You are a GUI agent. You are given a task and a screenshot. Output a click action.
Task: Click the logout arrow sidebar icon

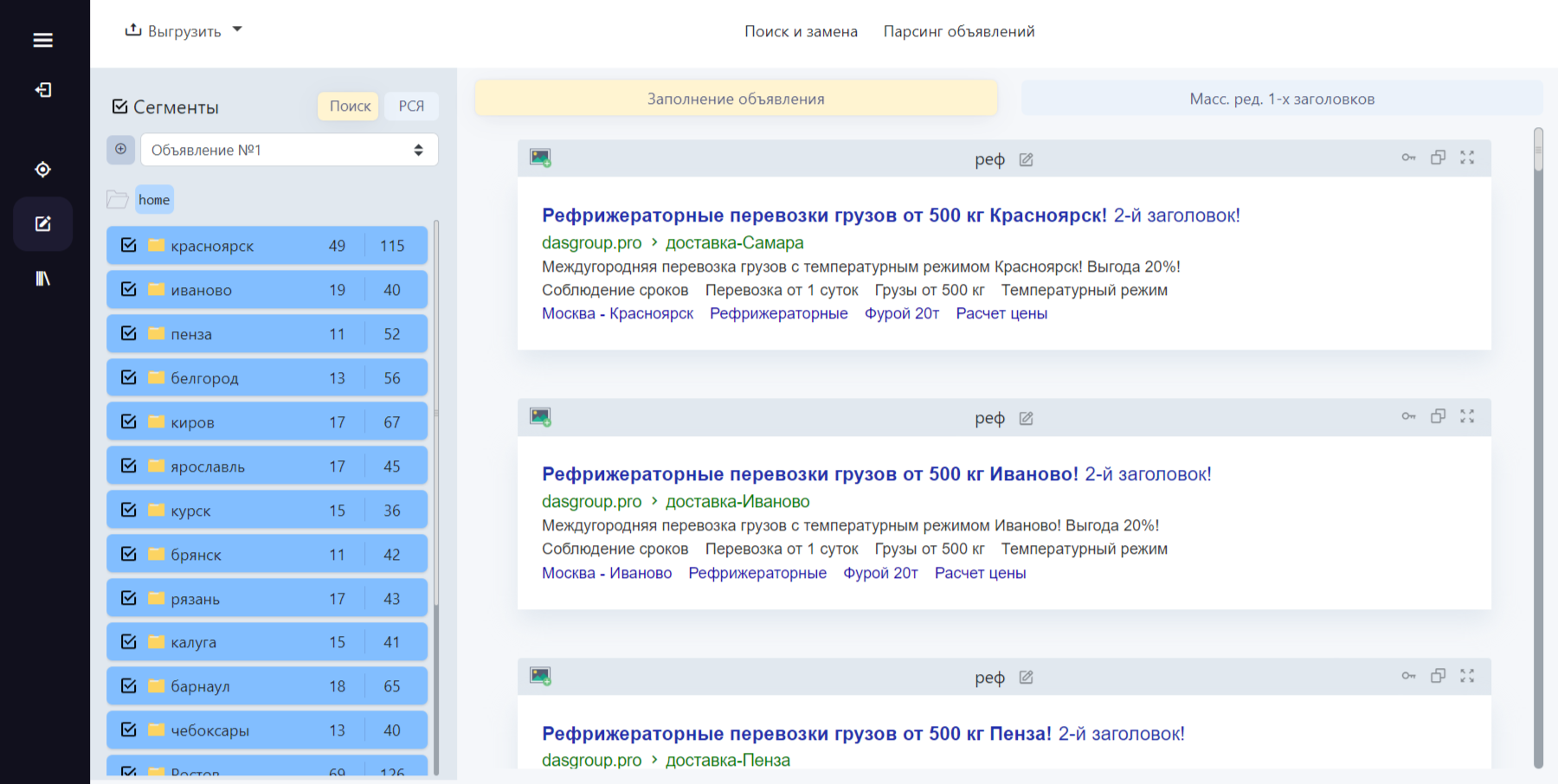[42, 90]
